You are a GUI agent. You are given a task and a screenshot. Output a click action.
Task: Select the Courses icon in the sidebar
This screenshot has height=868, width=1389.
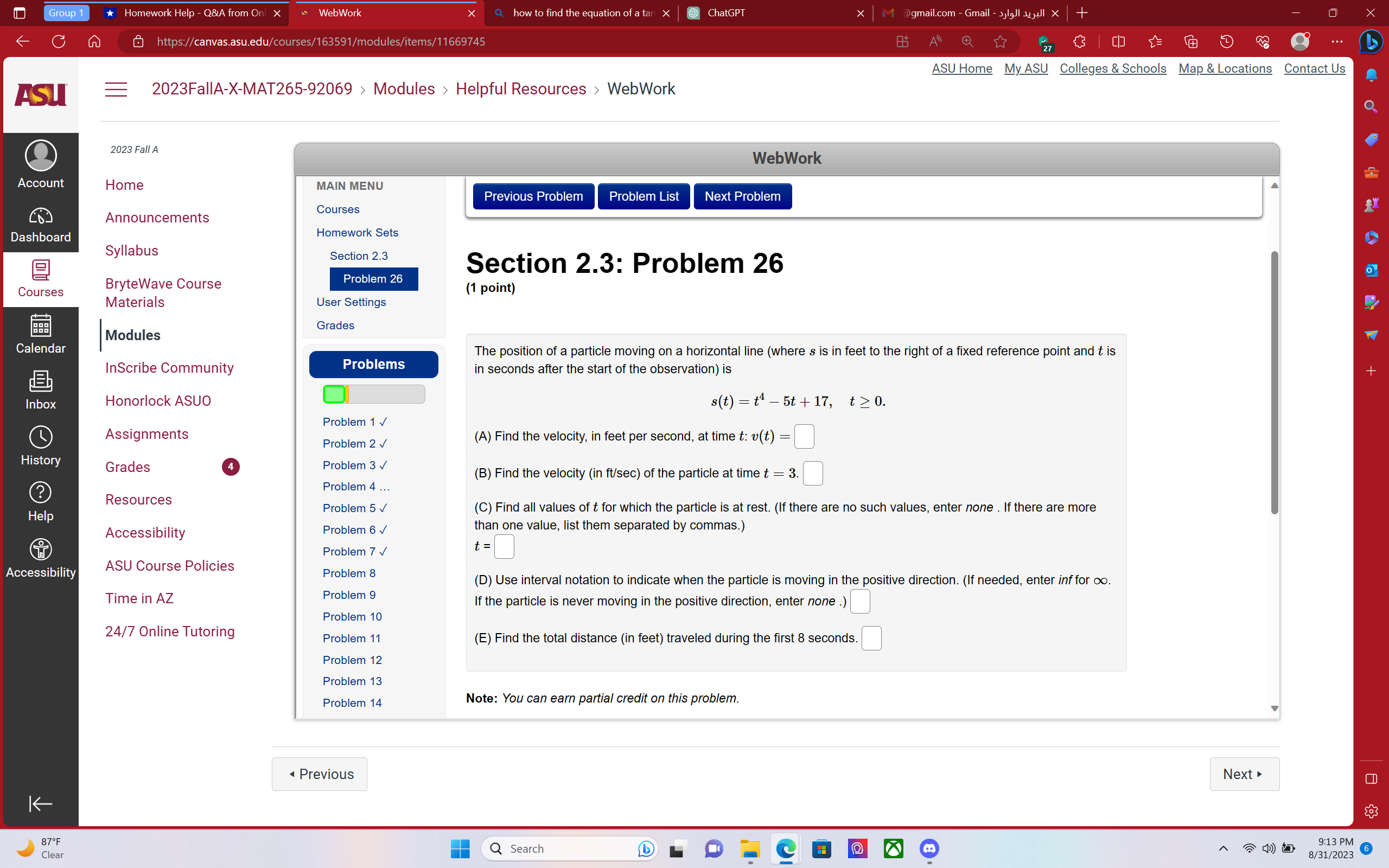pos(40,278)
